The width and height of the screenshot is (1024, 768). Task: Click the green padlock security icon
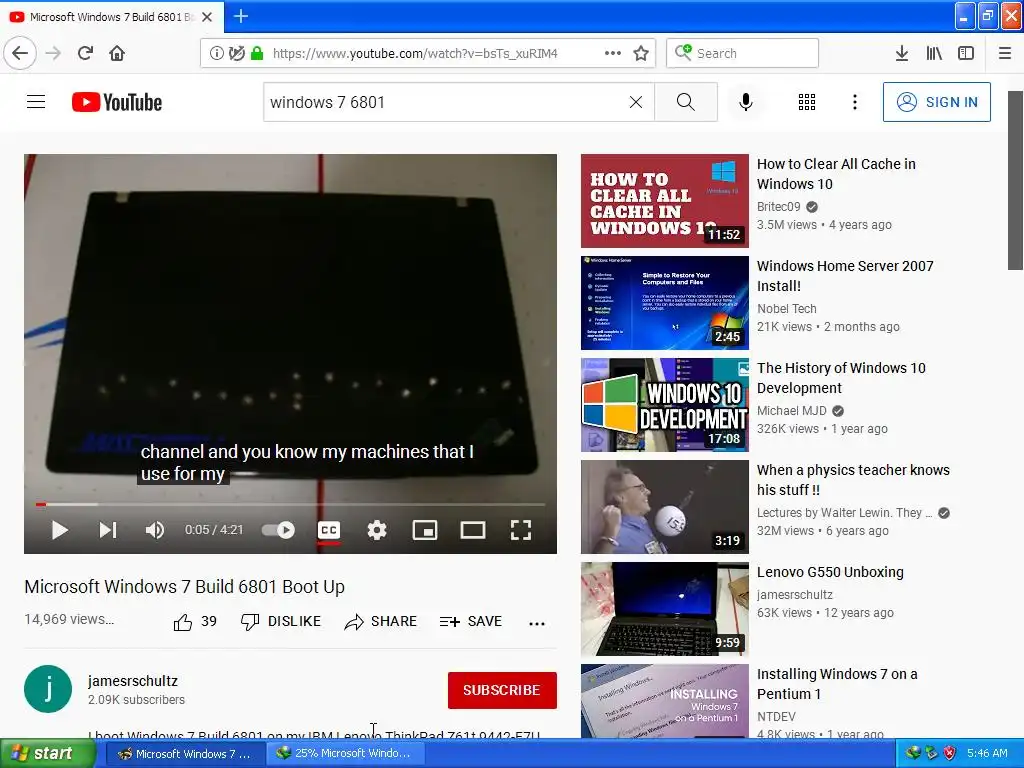(257, 53)
